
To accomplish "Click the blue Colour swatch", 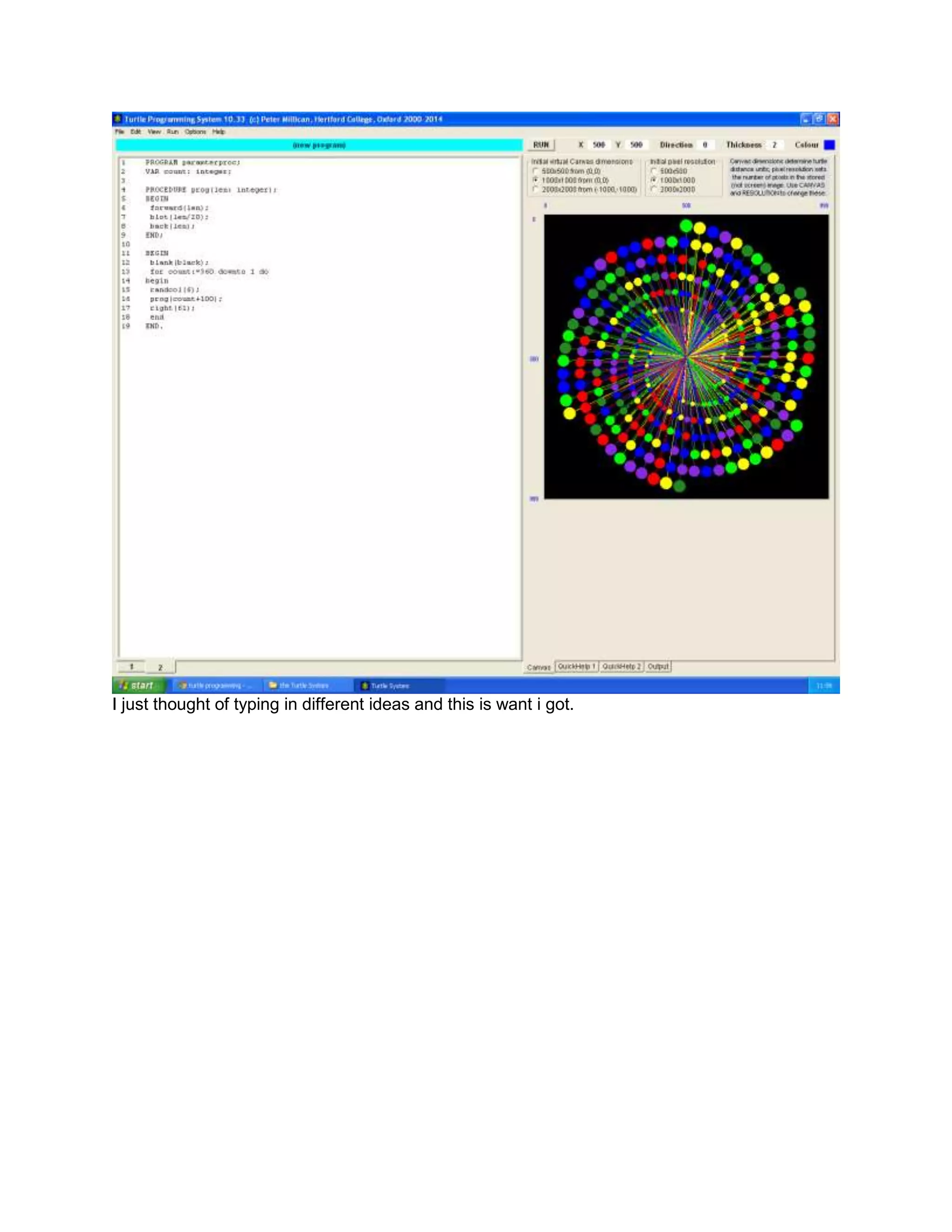I will [x=829, y=145].
